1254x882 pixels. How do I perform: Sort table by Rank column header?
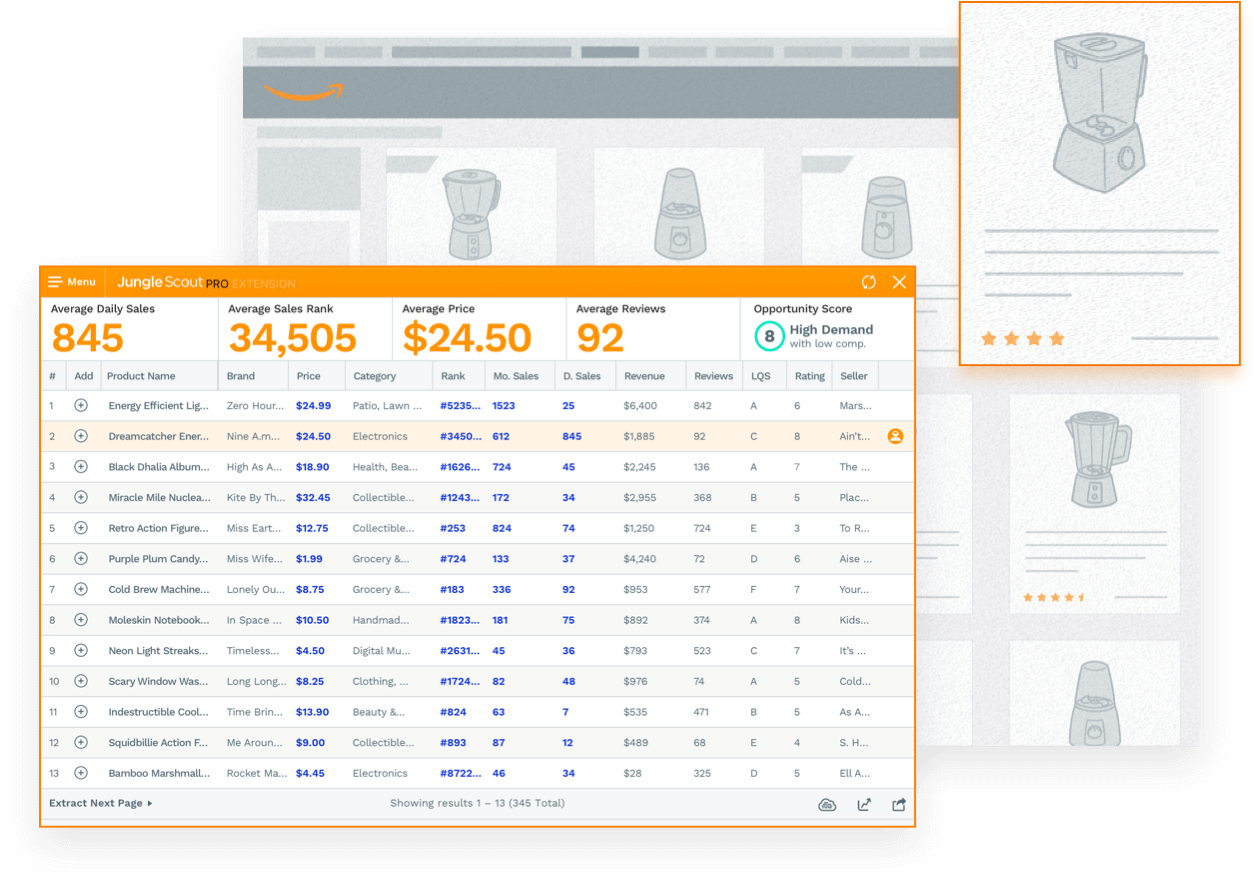click(453, 376)
